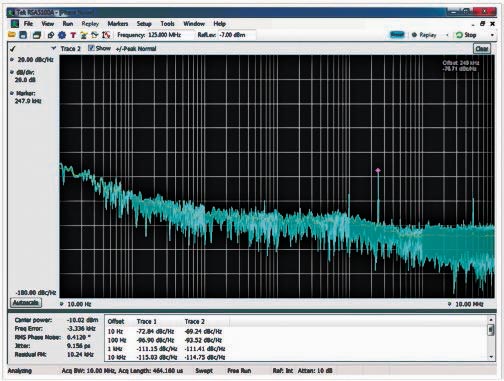Toggle the Preset button in toolbar
This screenshot has width=504, height=381.
point(397,35)
